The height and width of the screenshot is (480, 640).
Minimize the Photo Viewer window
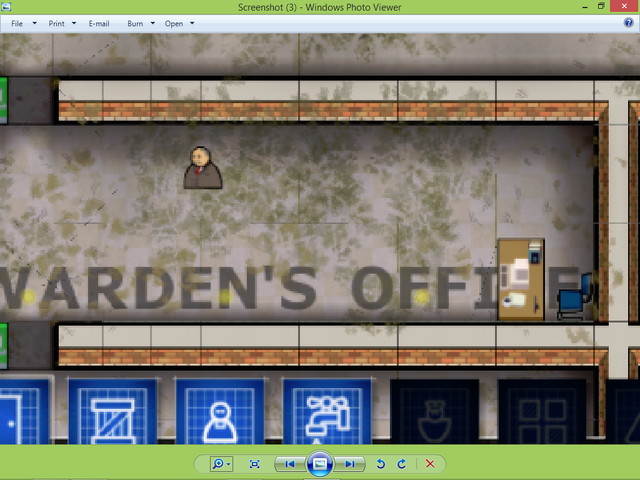point(585,7)
